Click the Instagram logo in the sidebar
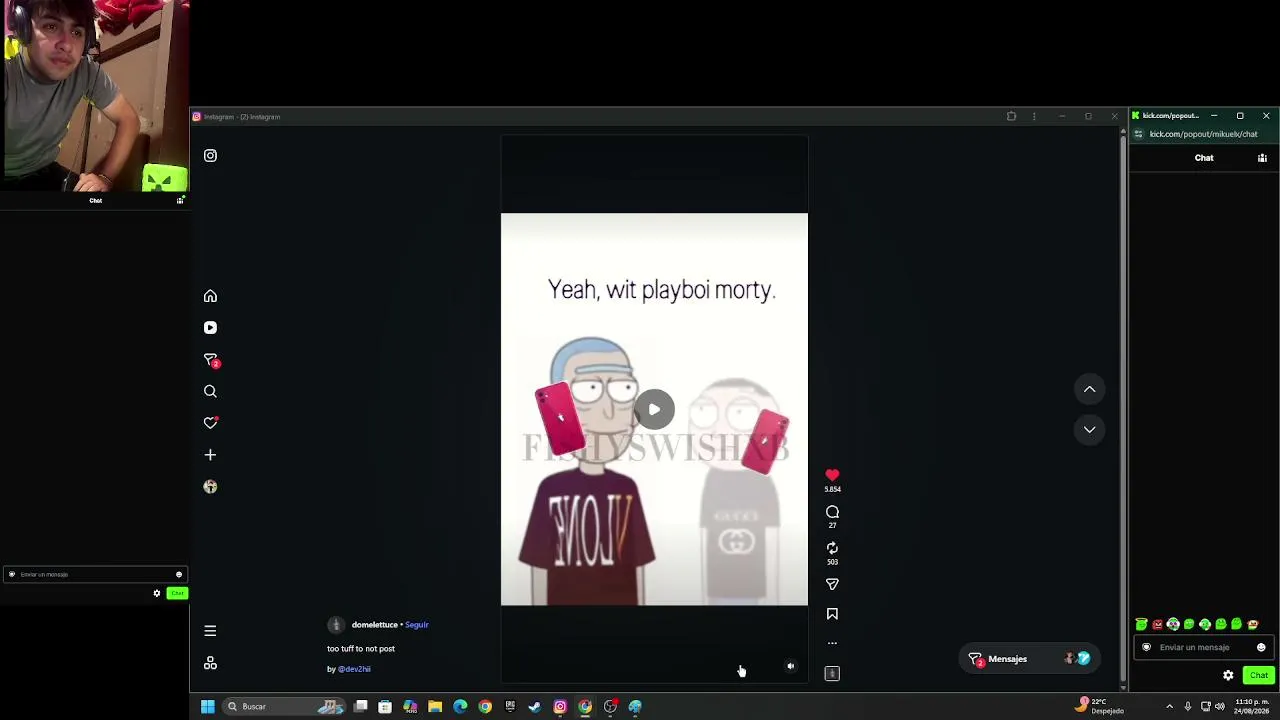This screenshot has width=1280, height=720. click(x=210, y=156)
